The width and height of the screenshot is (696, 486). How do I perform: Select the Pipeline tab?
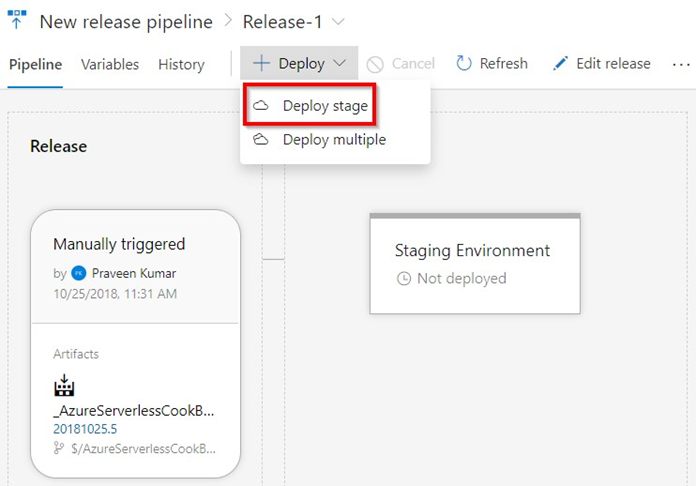pyautogui.click(x=35, y=64)
